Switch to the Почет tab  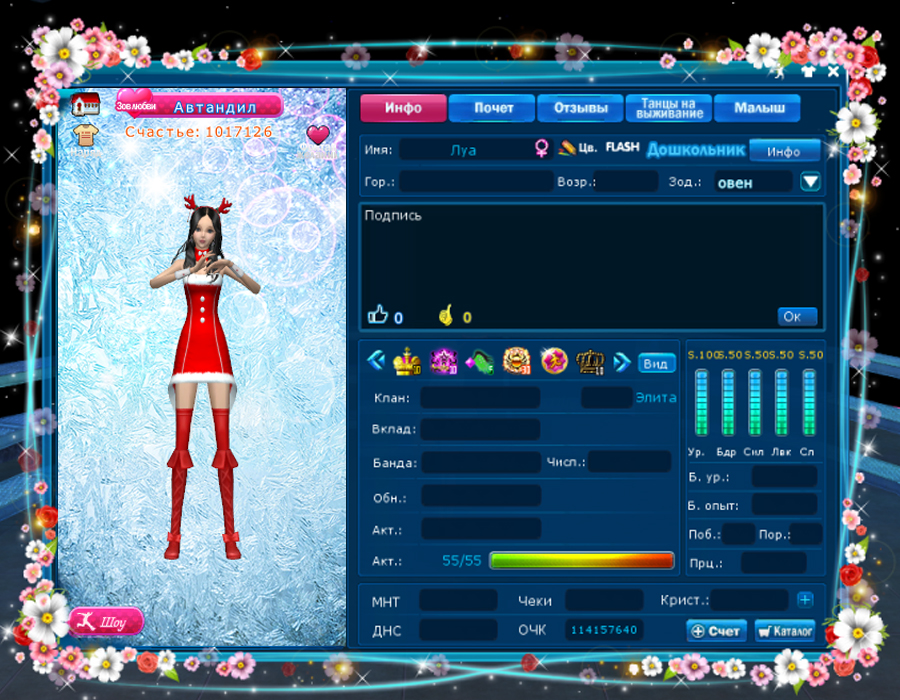tap(493, 108)
